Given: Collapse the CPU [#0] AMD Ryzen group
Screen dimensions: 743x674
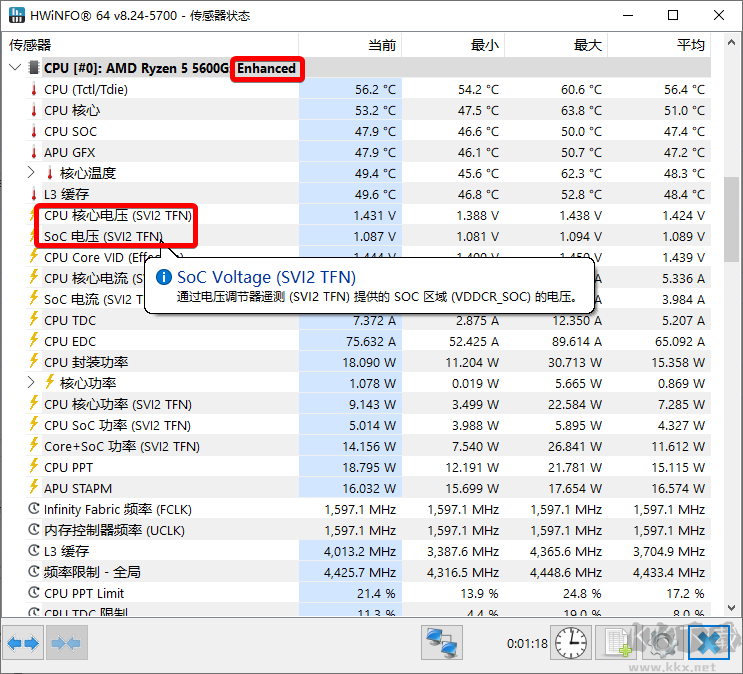Looking at the screenshot, I should (15, 68).
